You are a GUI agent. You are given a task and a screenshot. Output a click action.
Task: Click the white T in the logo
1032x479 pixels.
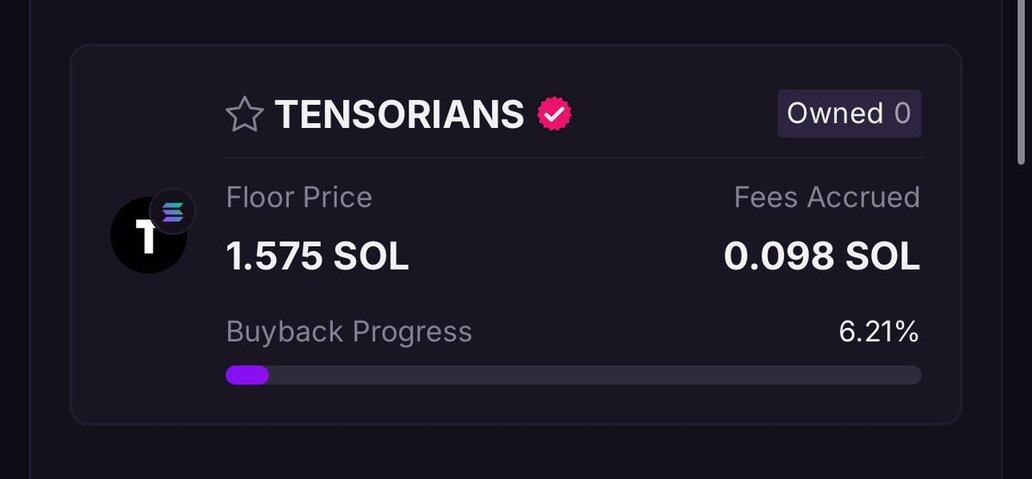click(x=145, y=238)
